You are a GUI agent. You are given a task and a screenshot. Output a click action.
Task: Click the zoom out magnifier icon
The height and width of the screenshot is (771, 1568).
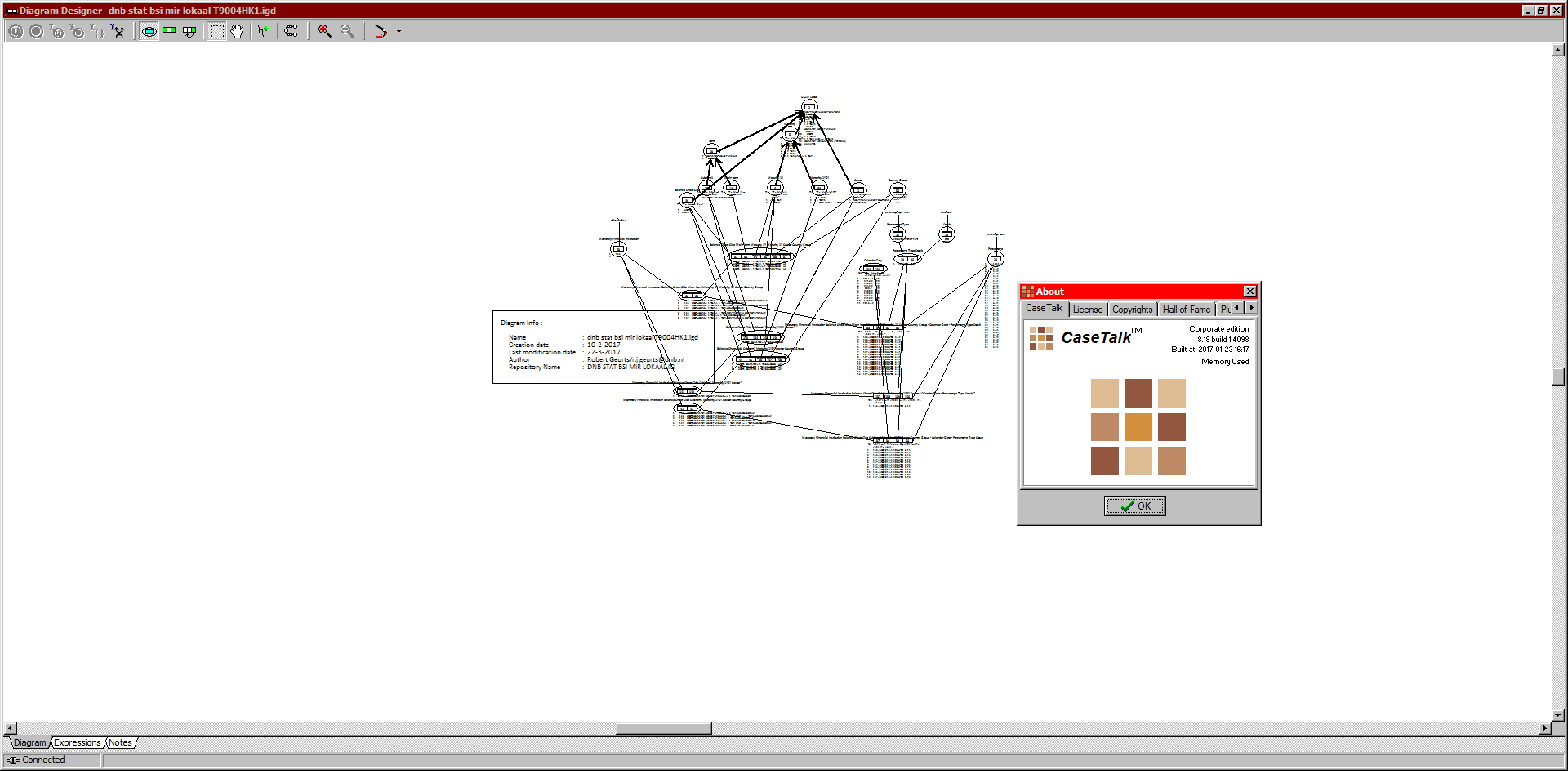point(347,31)
